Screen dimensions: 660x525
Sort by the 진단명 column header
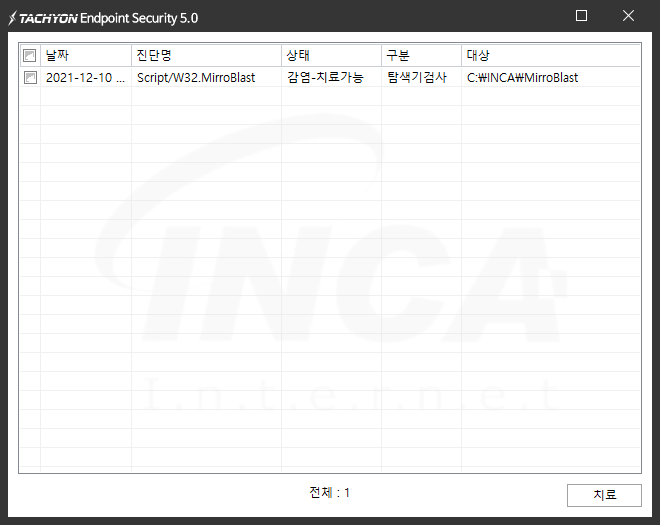tap(206, 55)
